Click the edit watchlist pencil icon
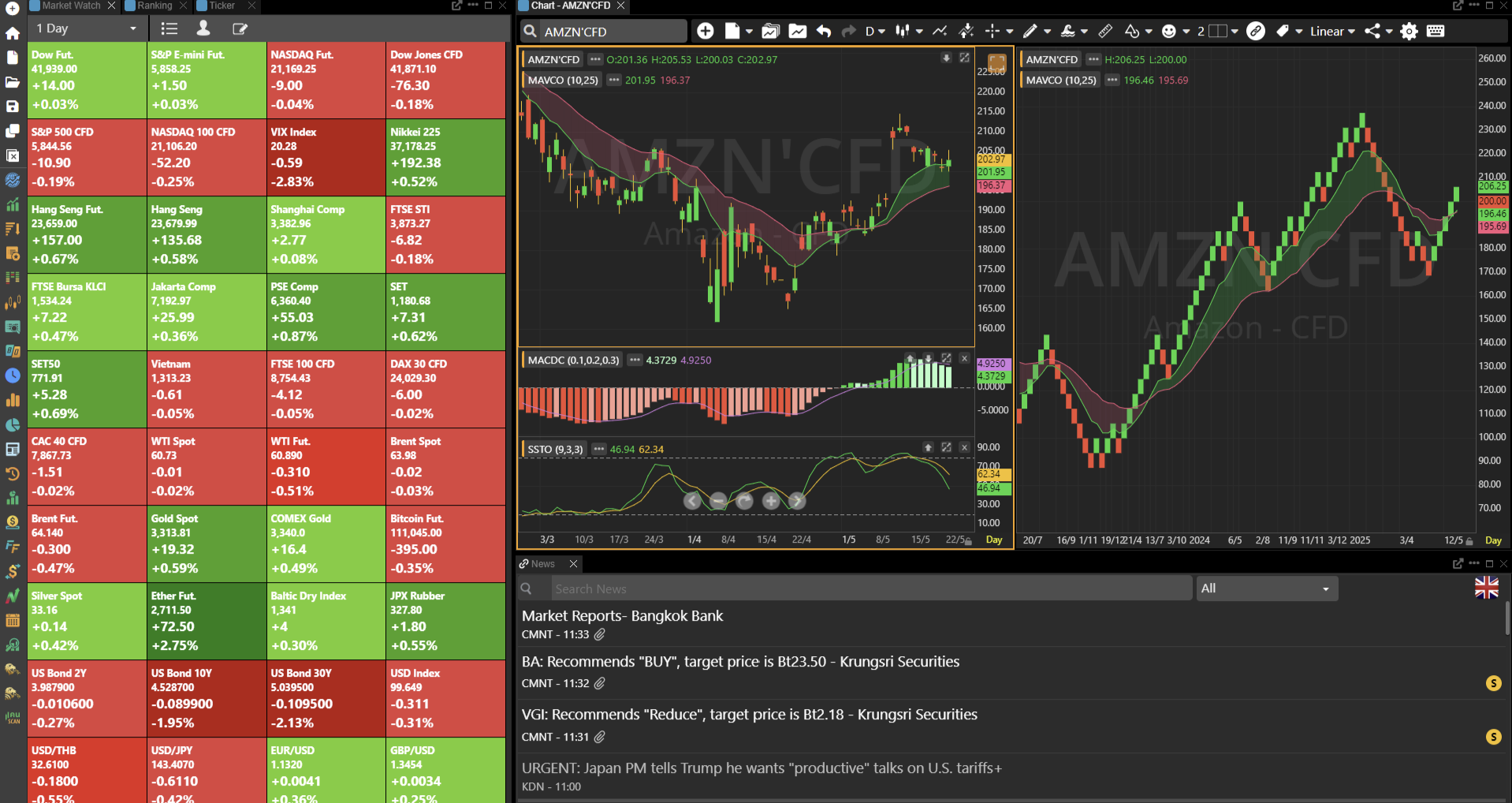 coord(240,29)
